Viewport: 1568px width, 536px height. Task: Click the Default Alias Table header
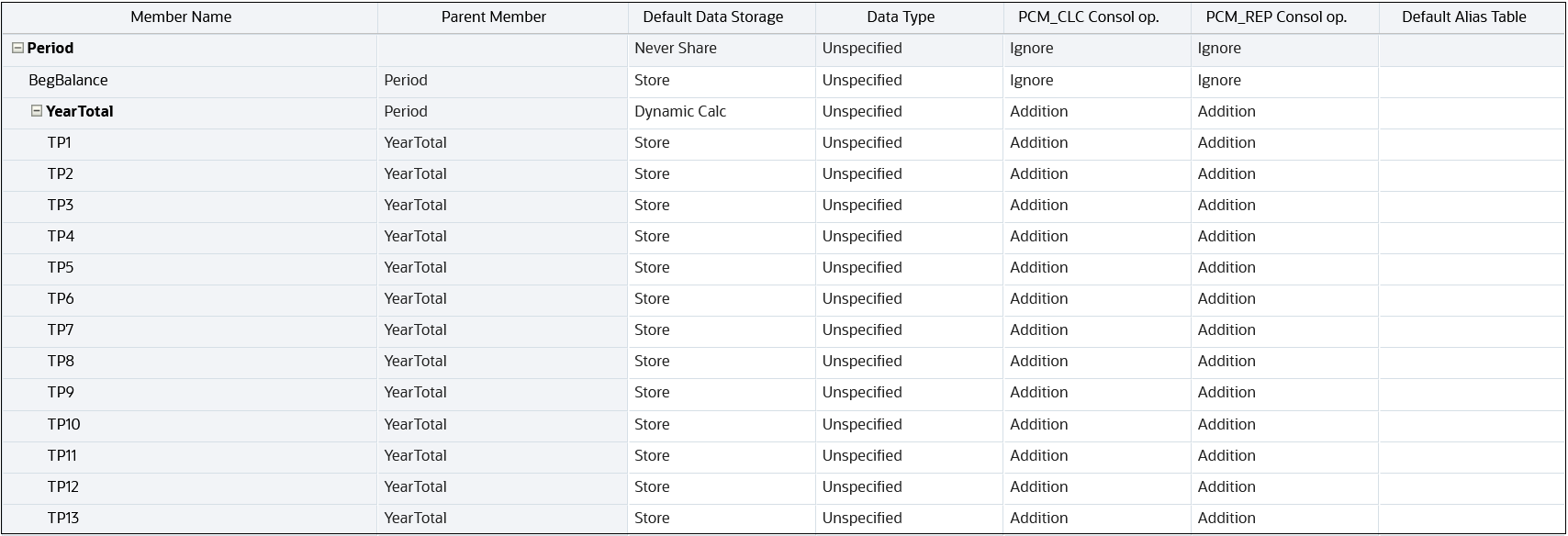[x=1463, y=17]
